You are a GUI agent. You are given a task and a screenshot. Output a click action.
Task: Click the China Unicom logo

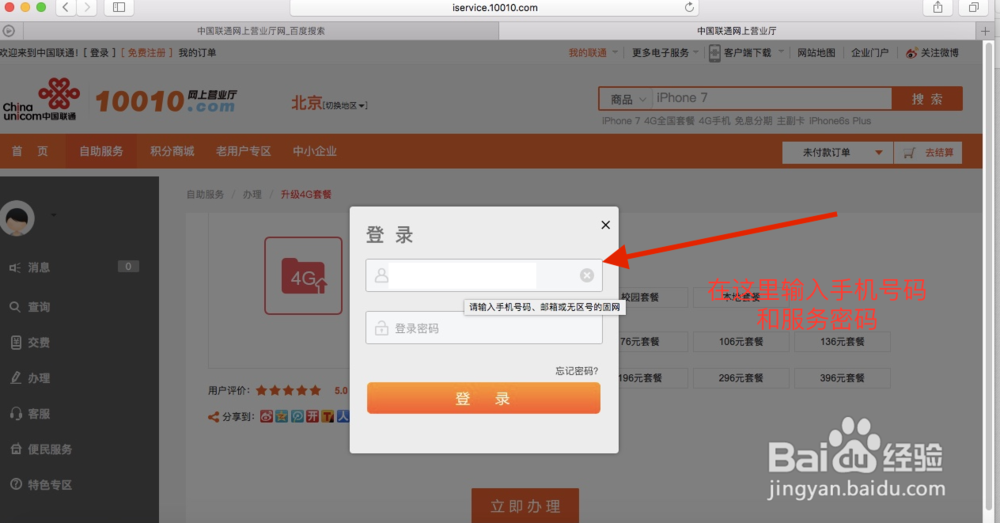(x=41, y=99)
